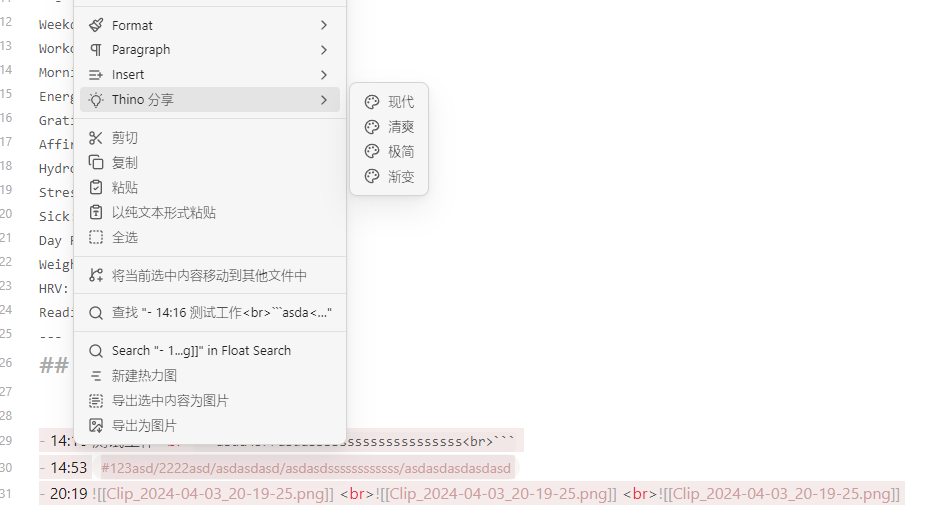Click the palette icon beside 极简
The image size is (930, 513).
click(372, 152)
